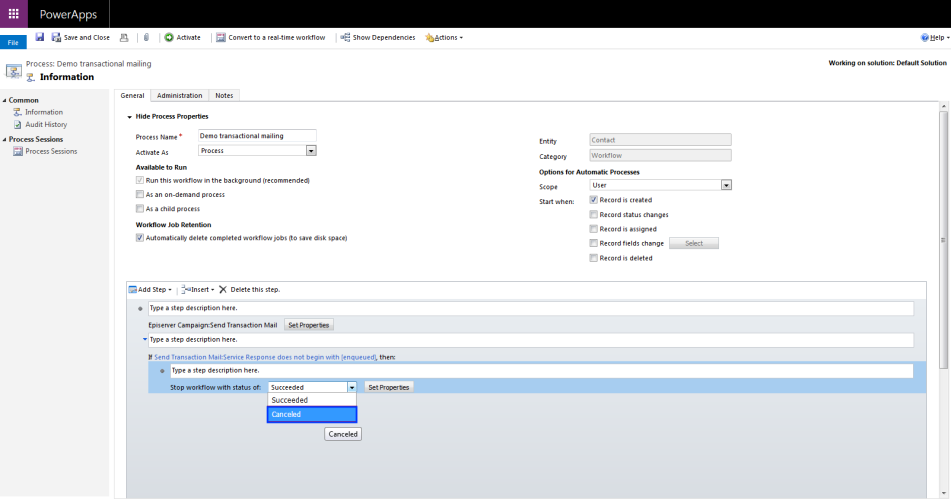Toggle Record is created checkbox
Viewport: 951px width, 500px height.
coord(594,200)
